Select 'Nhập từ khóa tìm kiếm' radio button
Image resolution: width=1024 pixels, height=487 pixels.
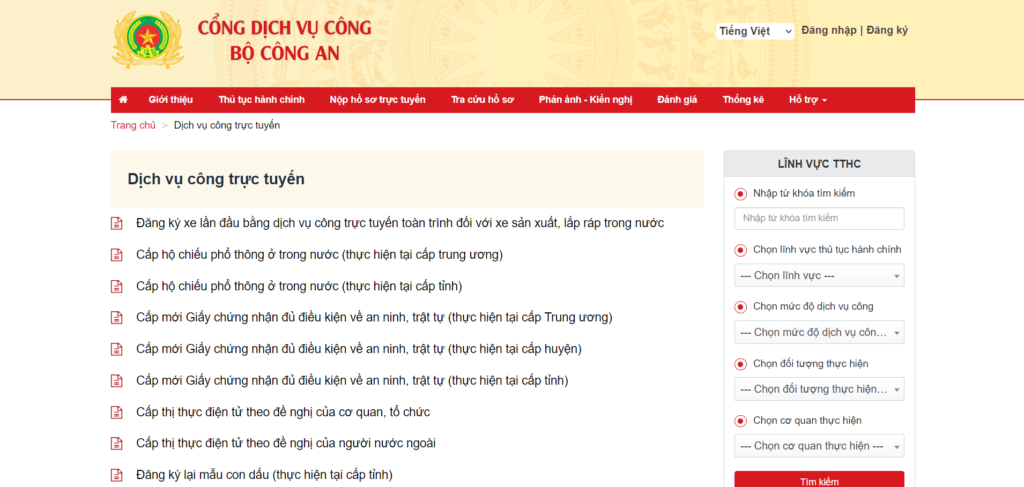[741, 194]
